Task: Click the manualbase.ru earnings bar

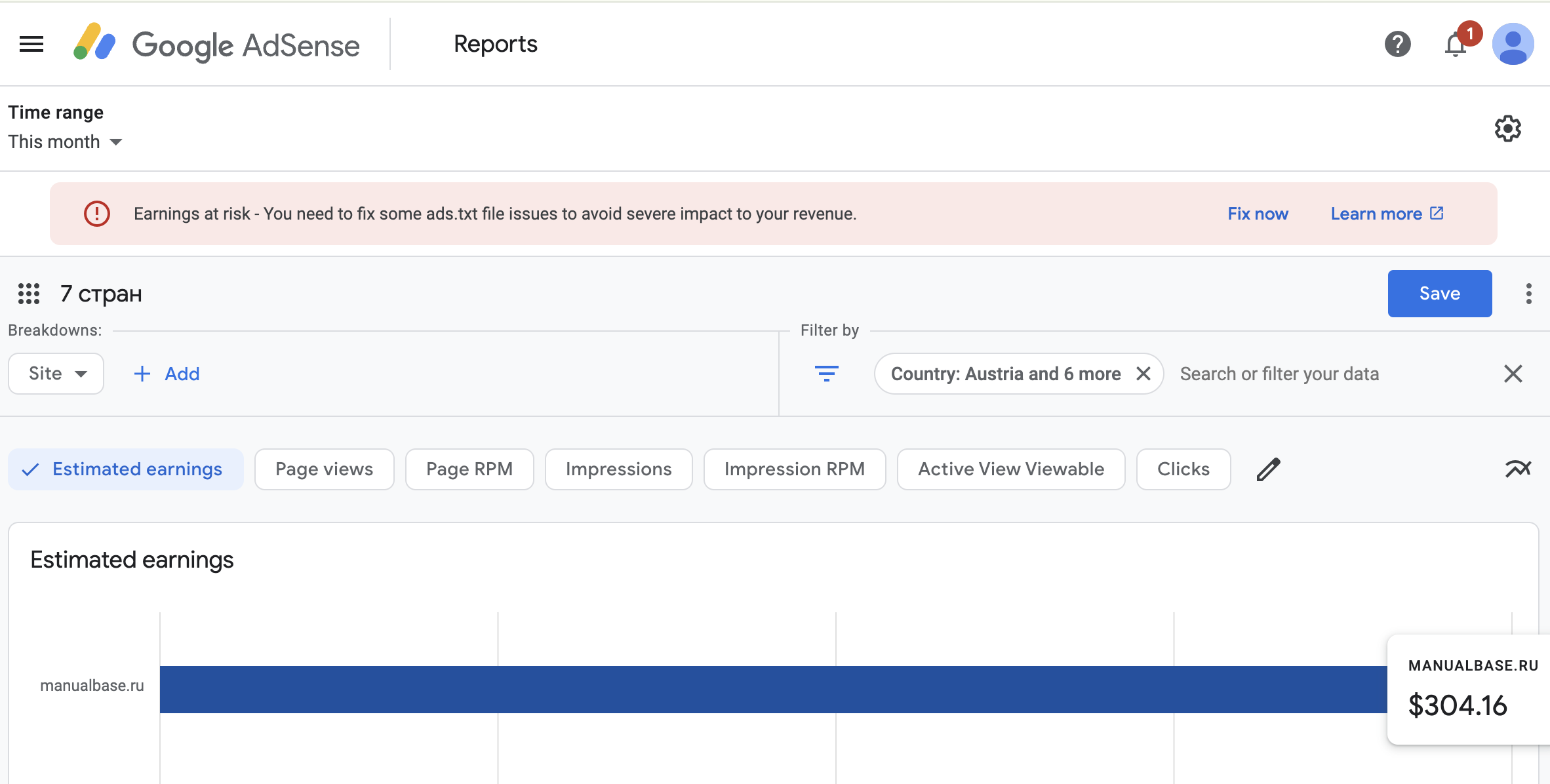Action: coord(774,690)
